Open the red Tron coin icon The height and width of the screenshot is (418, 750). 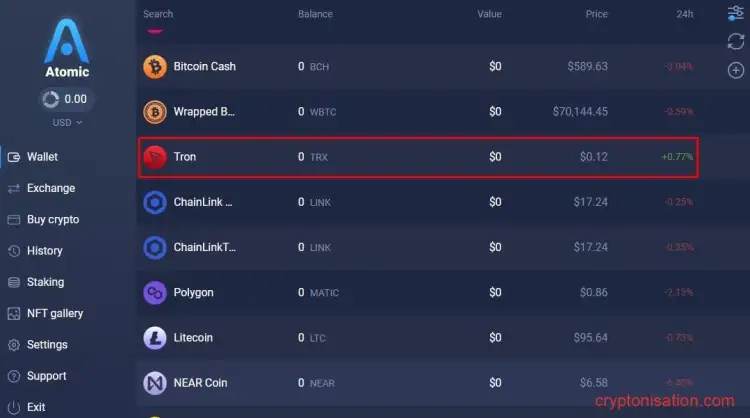click(x=155, y=157)
